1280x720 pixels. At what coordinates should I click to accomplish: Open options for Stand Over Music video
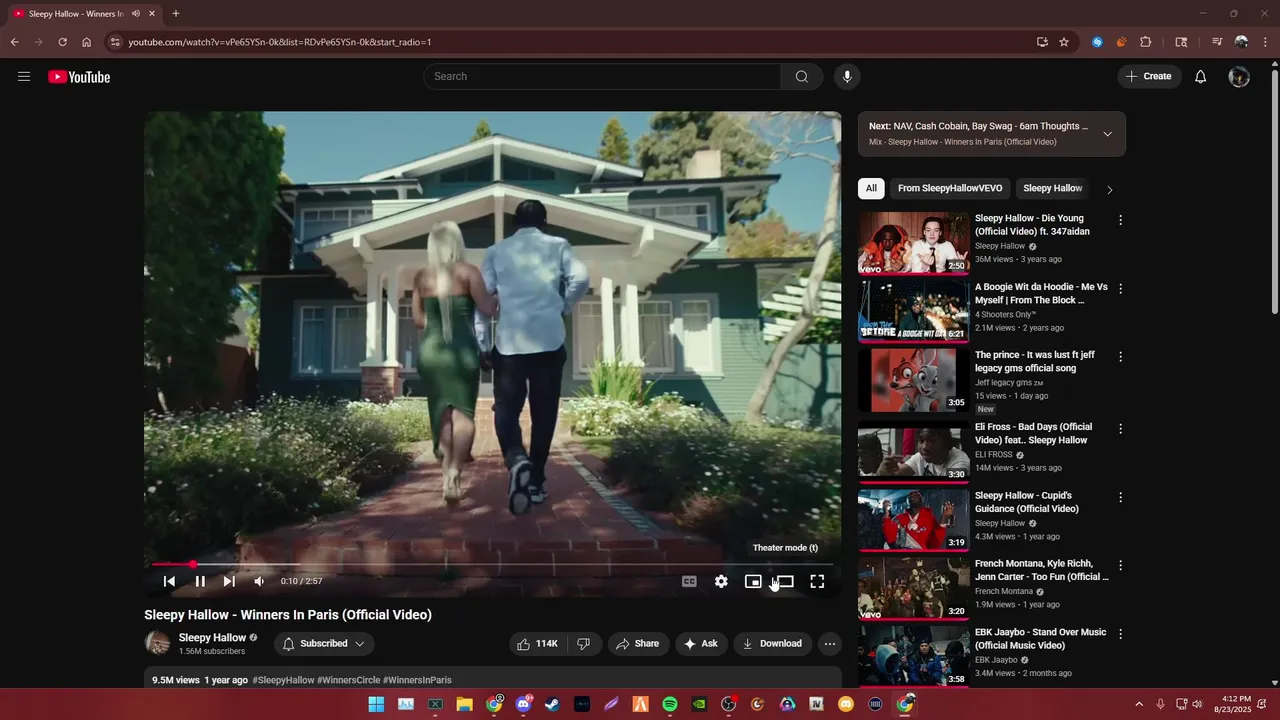tap(1120, 634)
